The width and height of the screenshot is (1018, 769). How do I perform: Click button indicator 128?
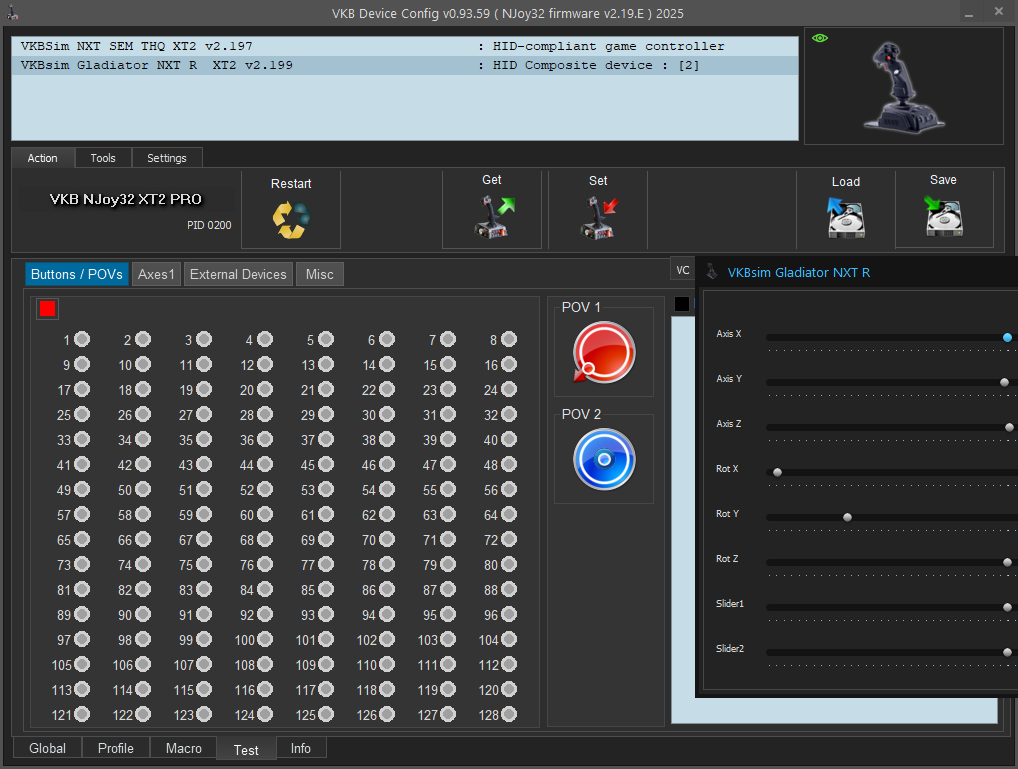pos(509,714)
